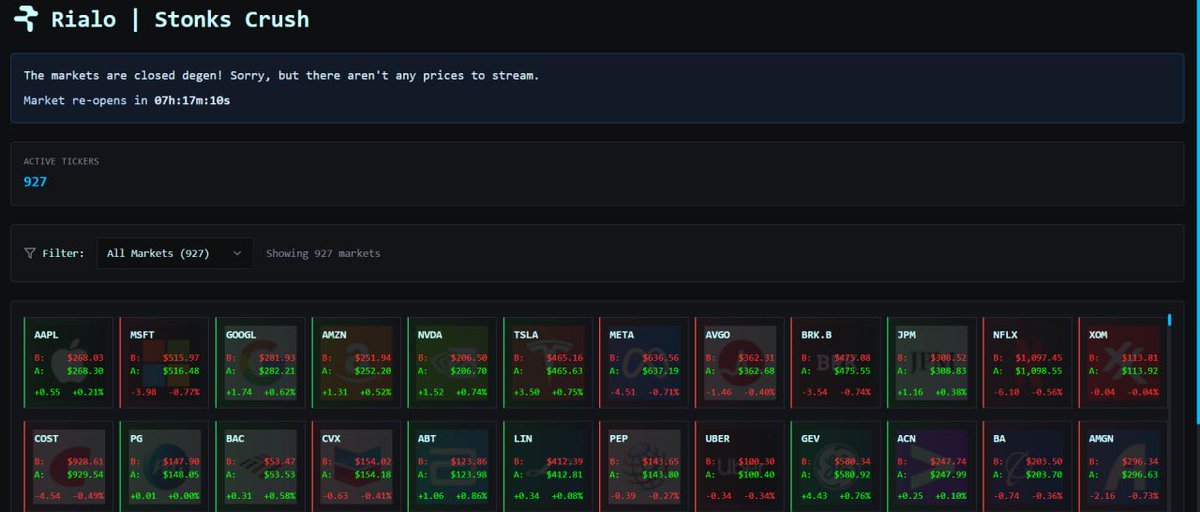This screenshot has width=1200, height=512.
Task: Click LIN ask price $412.81
Action: [x=565, y=474]
